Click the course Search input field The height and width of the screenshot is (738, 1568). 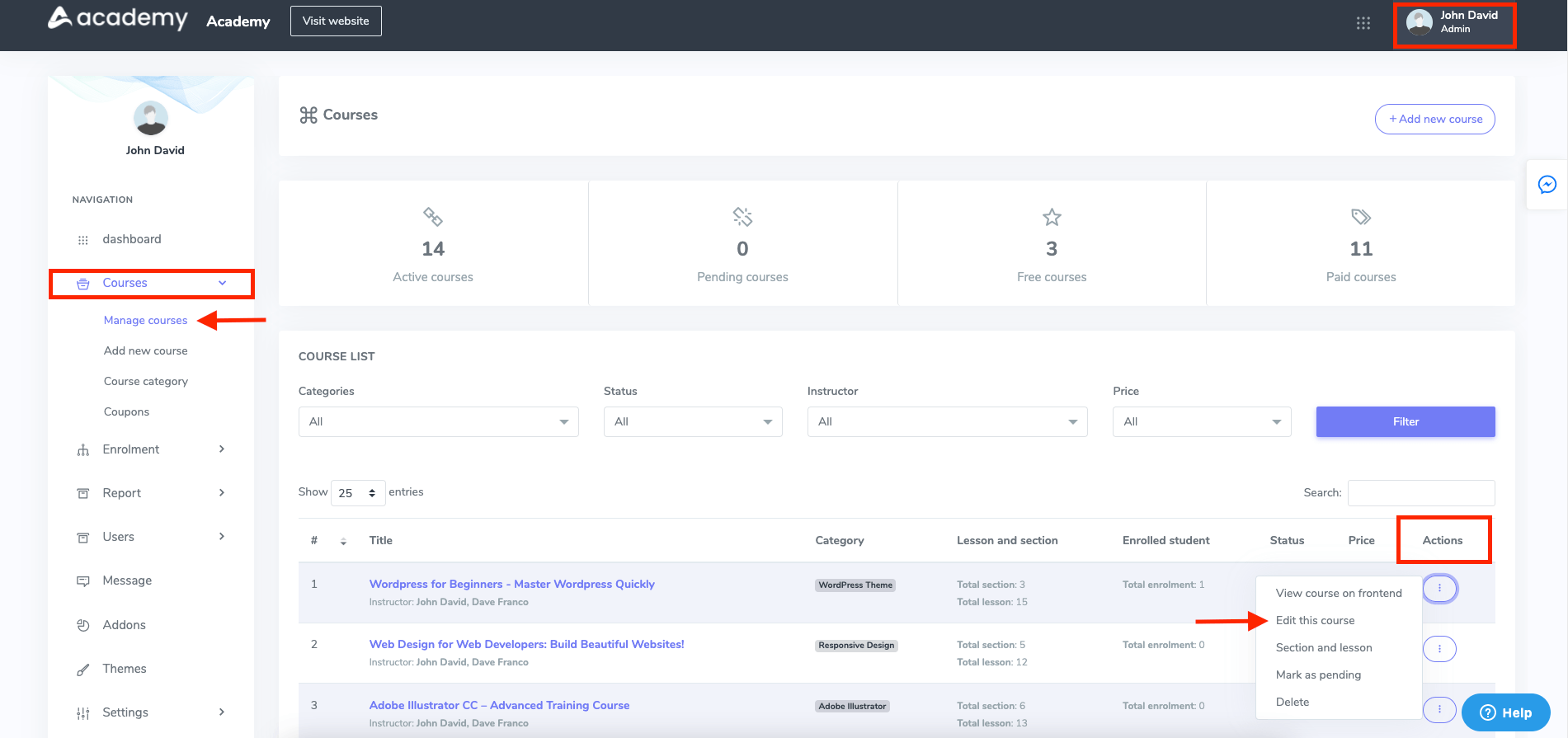click(x=1420, y=493)
